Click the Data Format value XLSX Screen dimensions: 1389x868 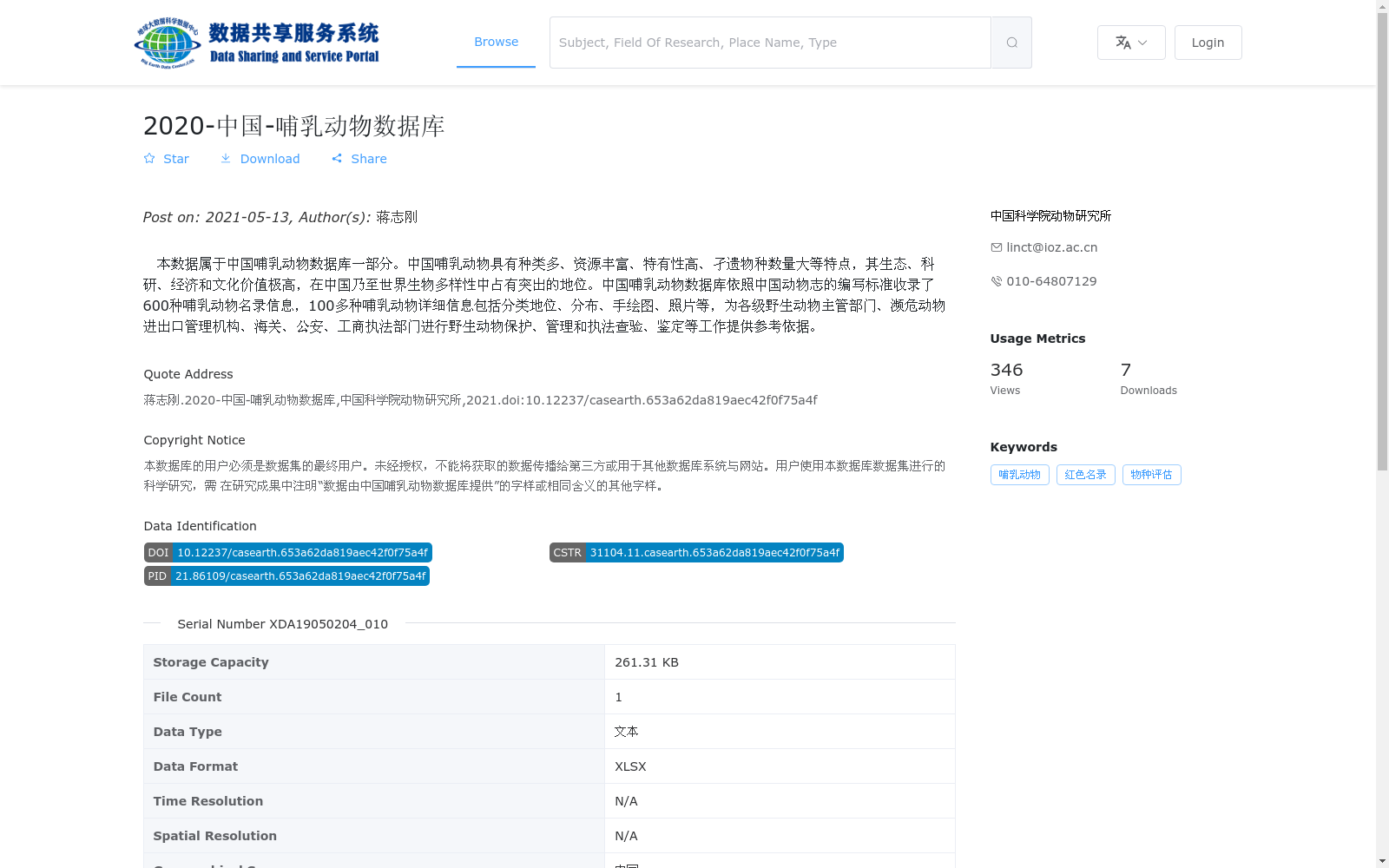[630, 766]
